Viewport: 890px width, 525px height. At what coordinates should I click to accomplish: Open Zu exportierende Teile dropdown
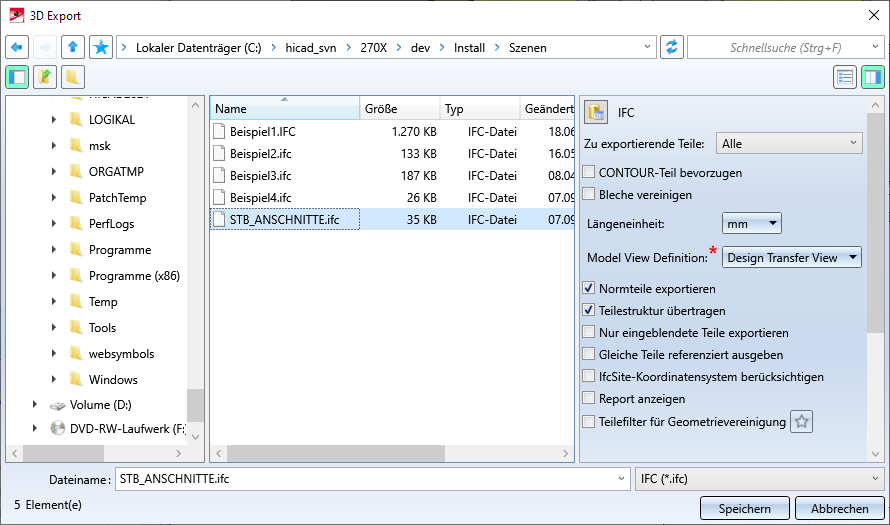[x=789, y=144]
